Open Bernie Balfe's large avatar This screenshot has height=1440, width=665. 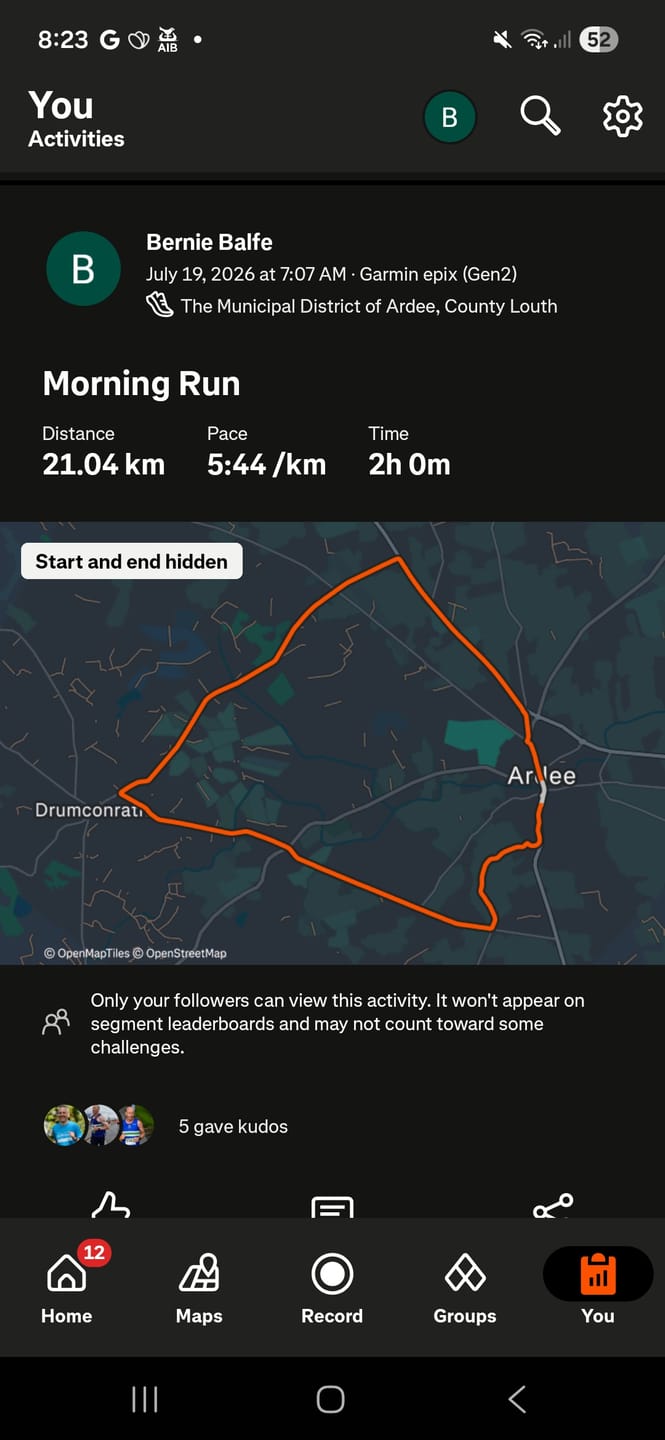point(83,269)
